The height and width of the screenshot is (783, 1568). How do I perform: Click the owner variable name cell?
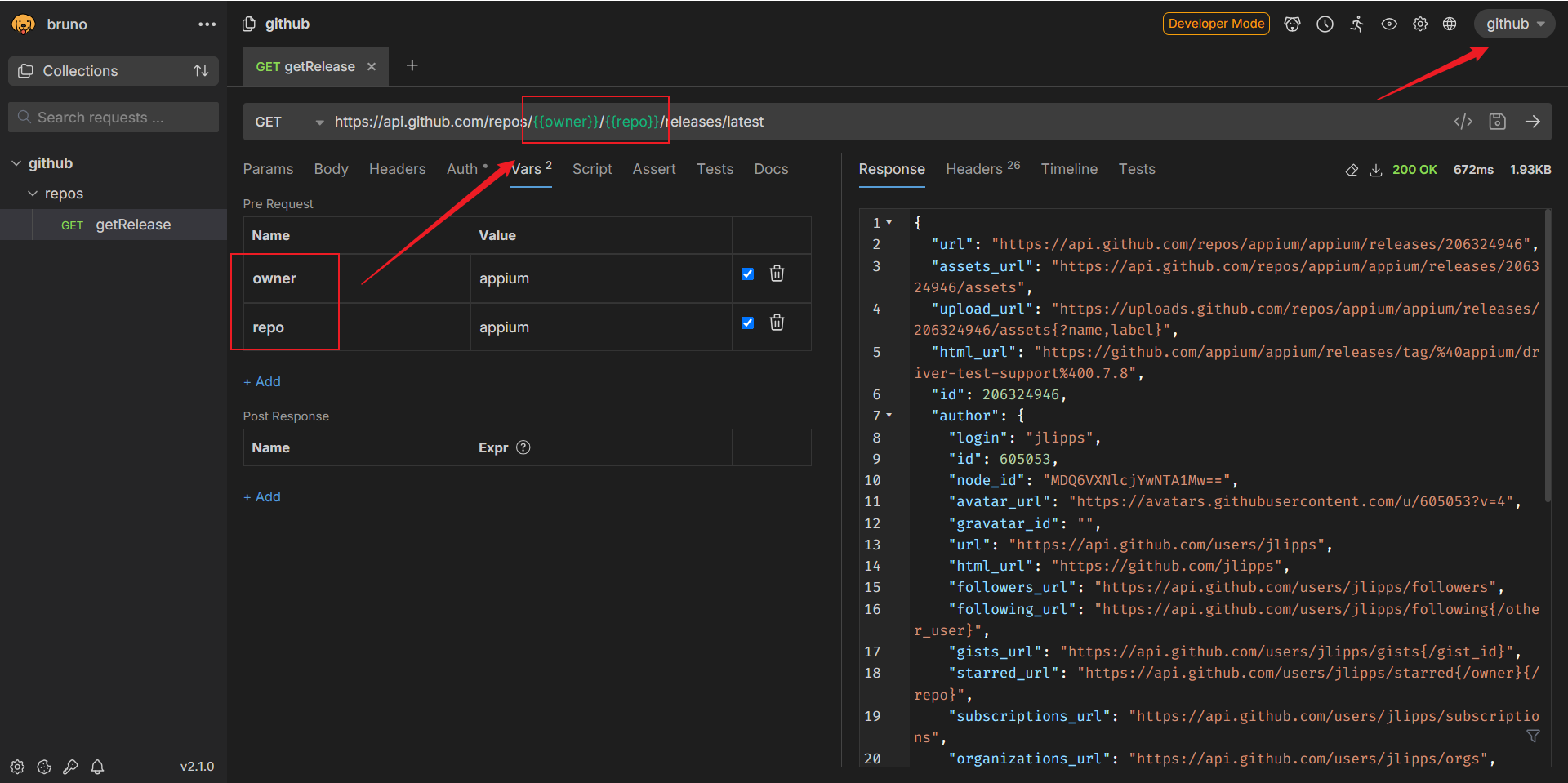[x=356, y=278]
